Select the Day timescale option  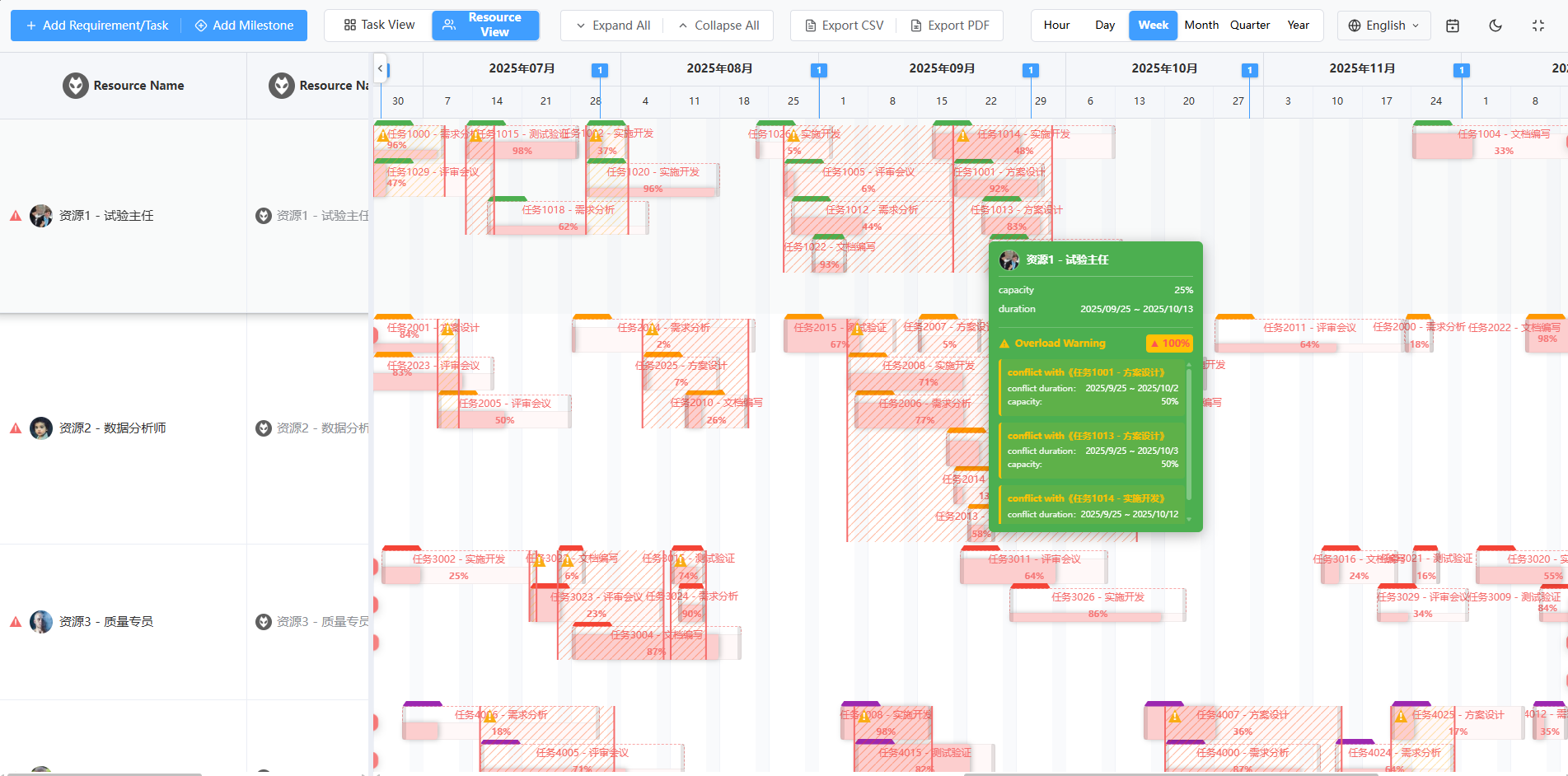[x=1105, y=26]
